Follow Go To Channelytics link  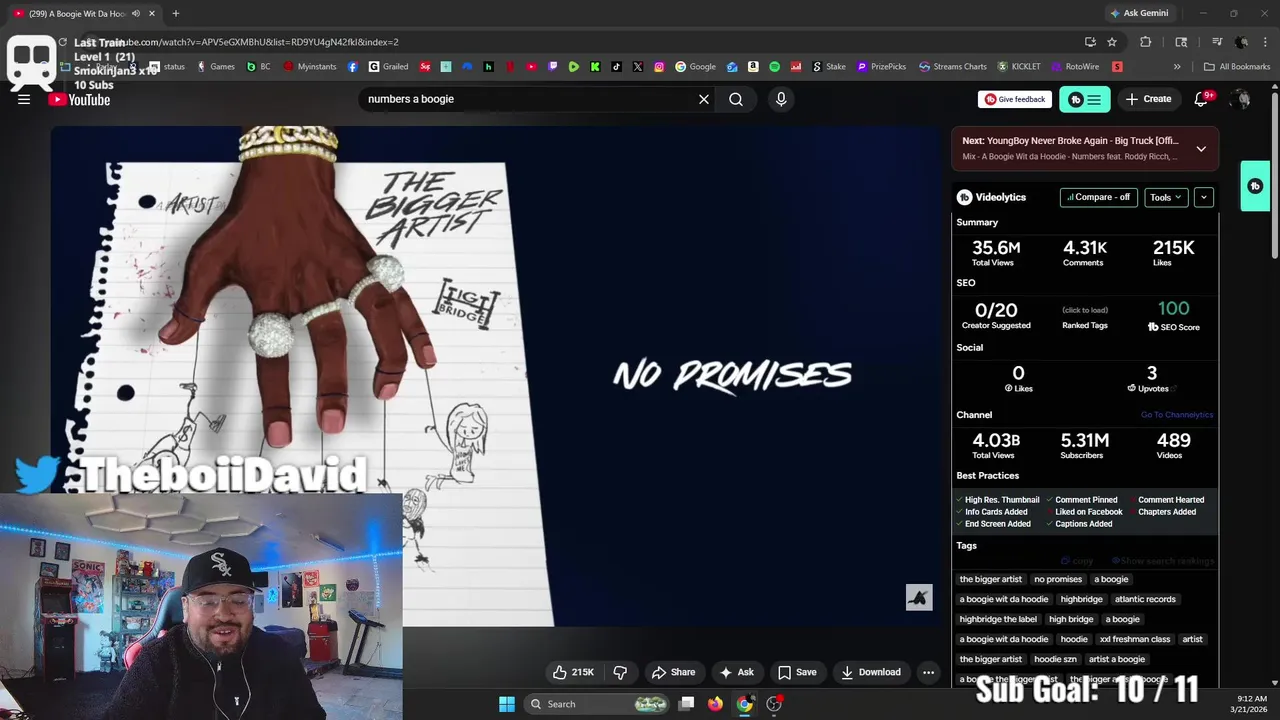tap(1177, 415)
